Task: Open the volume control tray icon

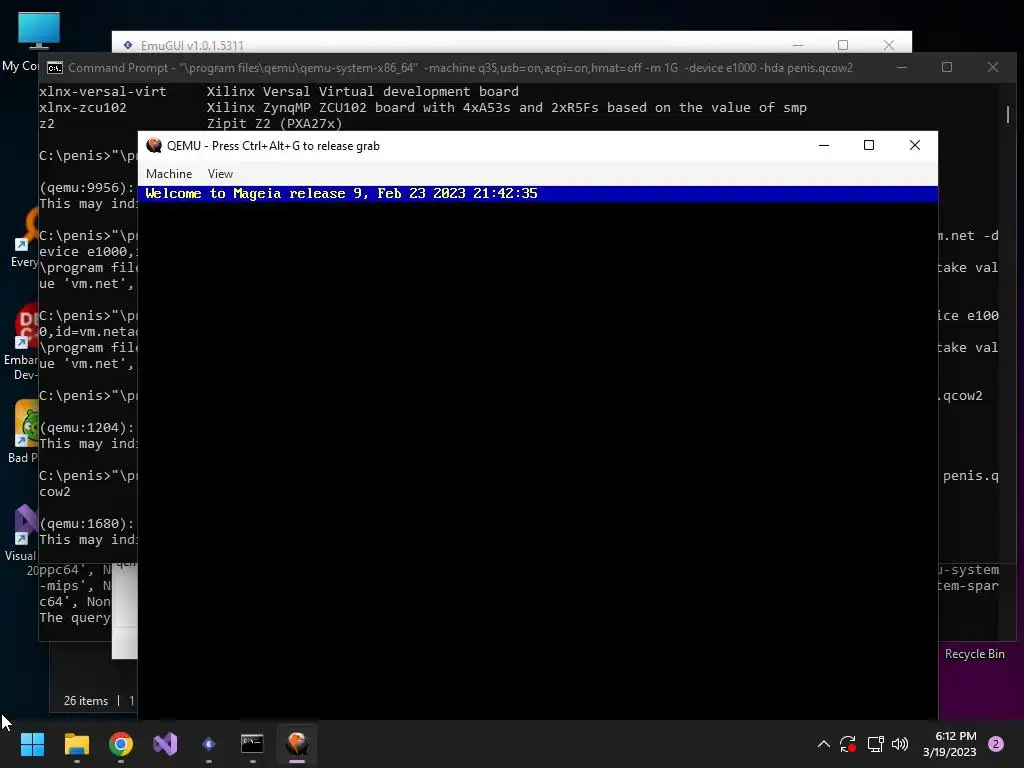Action: (900, 744)
